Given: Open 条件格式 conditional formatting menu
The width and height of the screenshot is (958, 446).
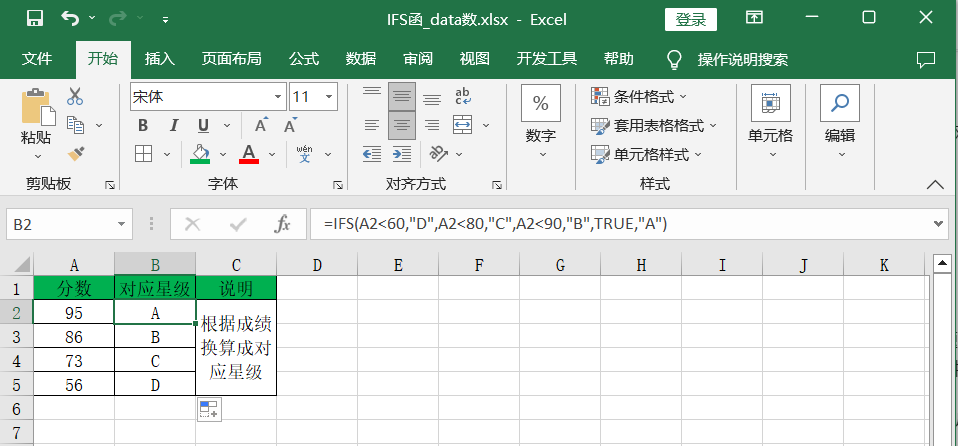Looking at the screenshot, I should [639, 96].
